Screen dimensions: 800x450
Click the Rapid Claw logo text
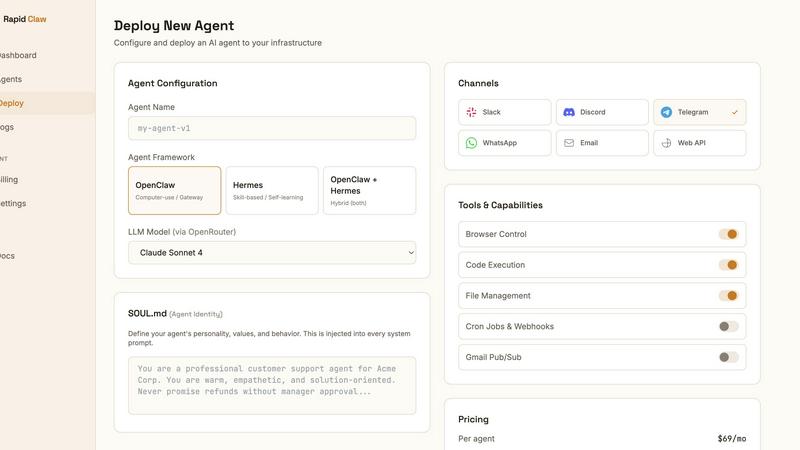point(24,19)
